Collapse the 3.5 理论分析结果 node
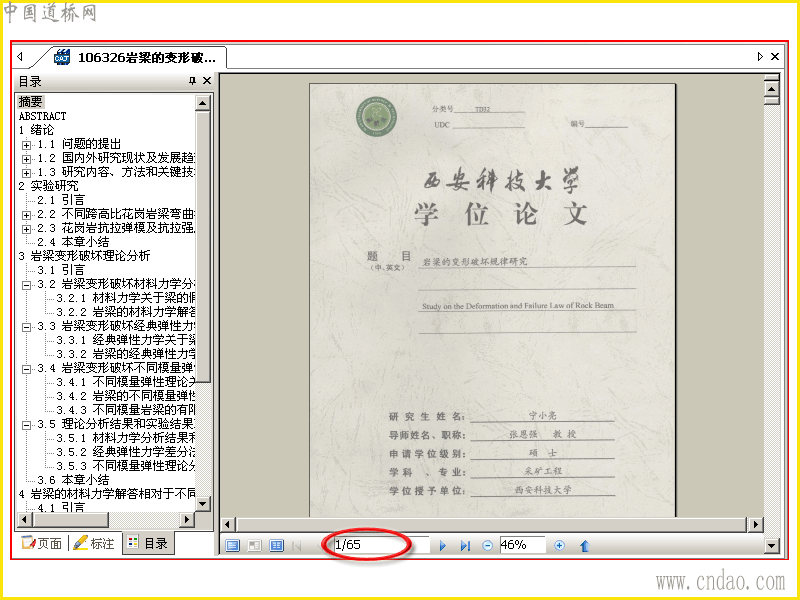800x600 pixels. click(x=27, y=424)
